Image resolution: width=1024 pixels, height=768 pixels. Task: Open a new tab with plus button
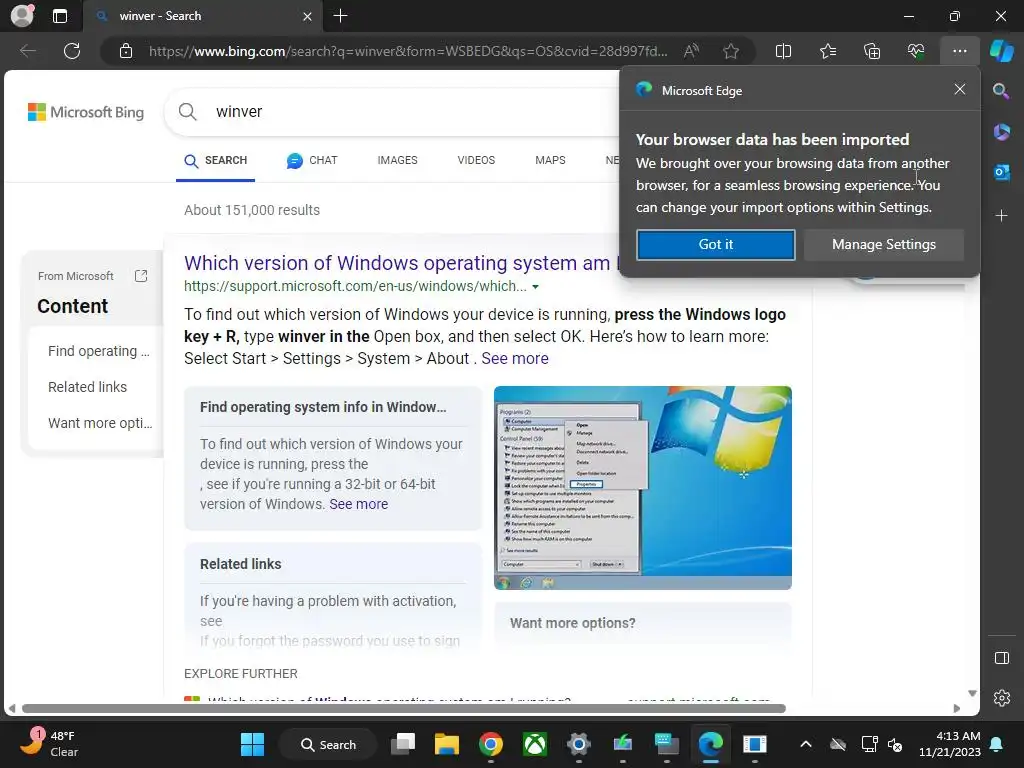point(340,16)
